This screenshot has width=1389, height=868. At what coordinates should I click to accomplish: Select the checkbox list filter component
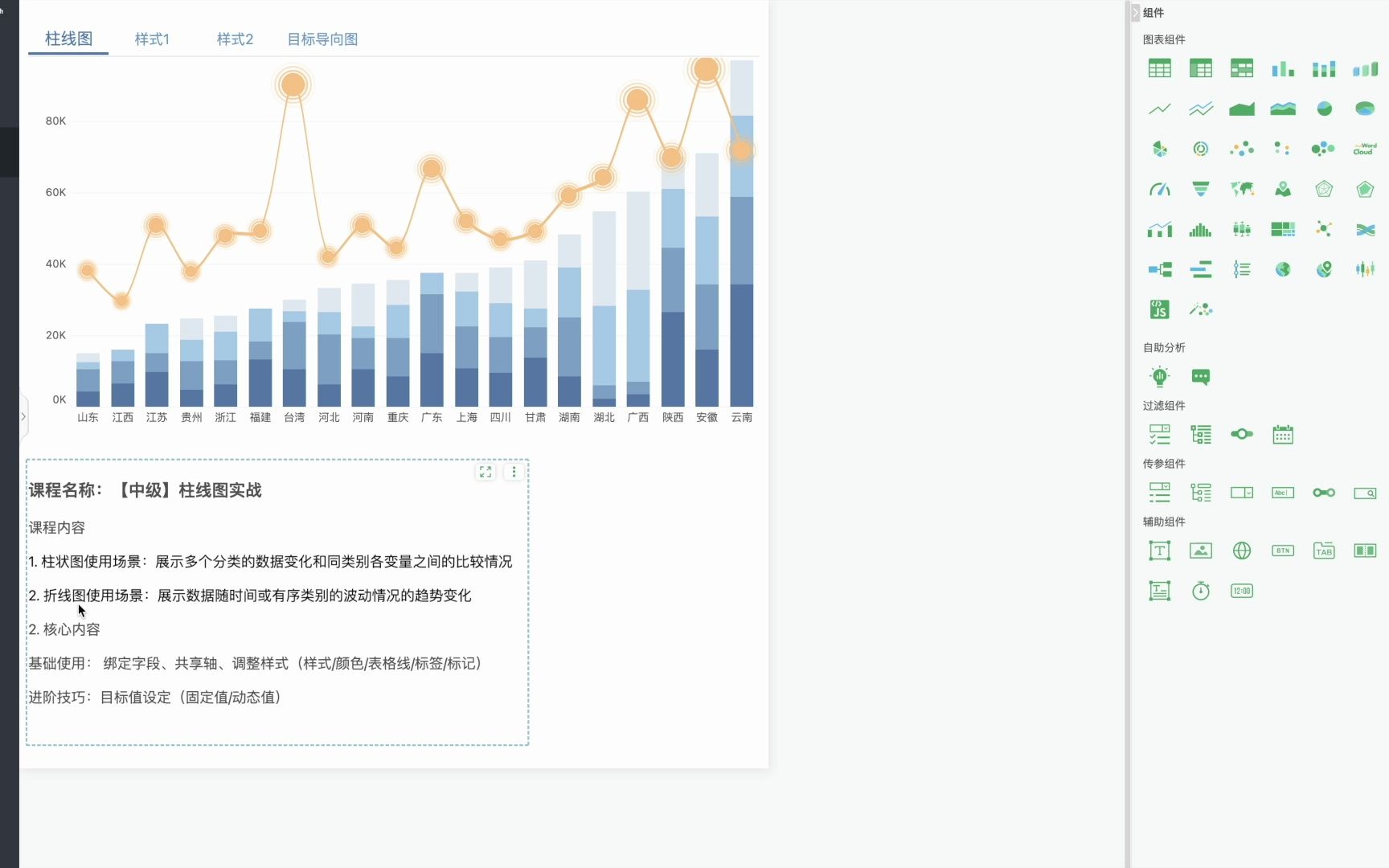coord(1160,434)
